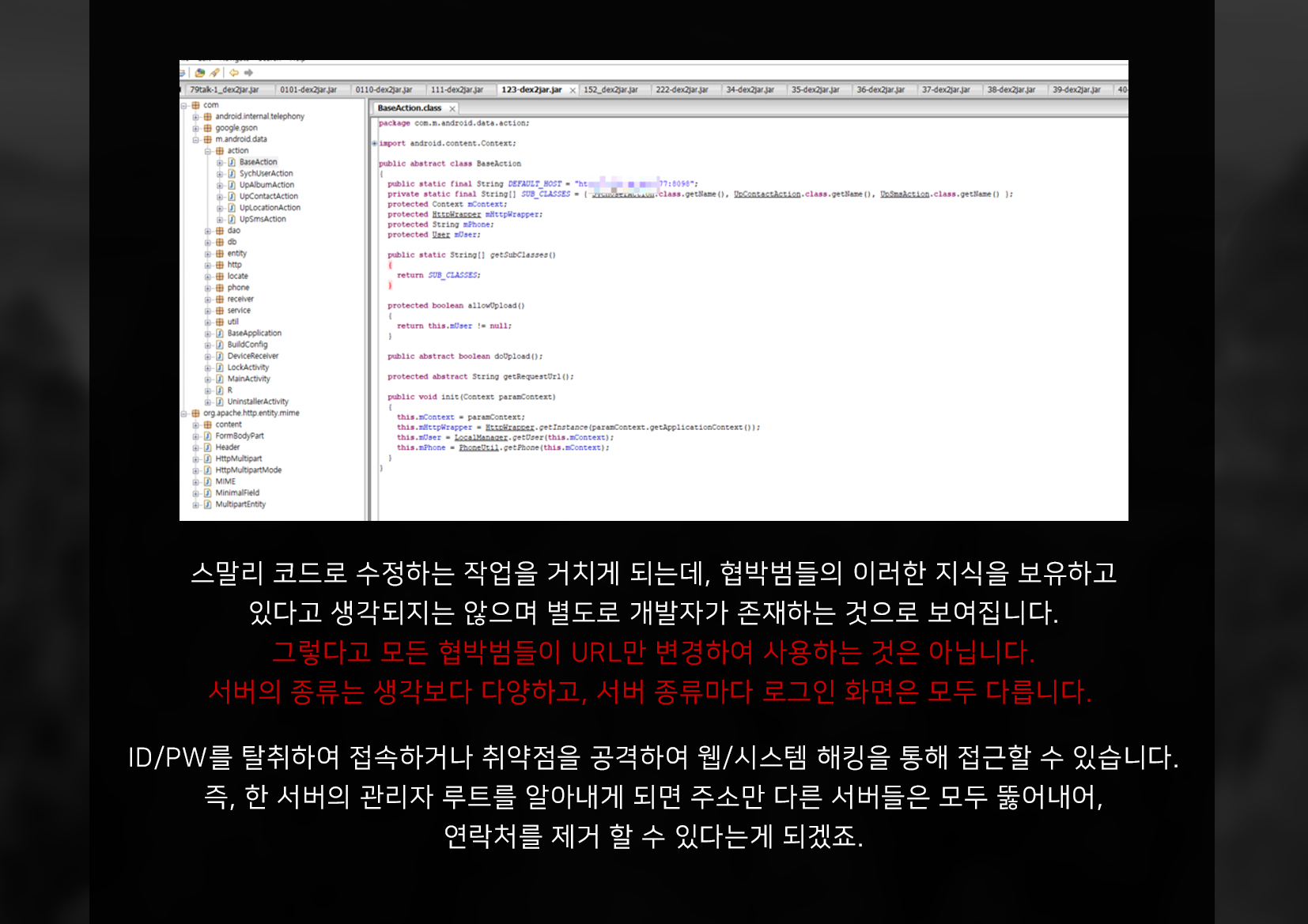The width and height of the screenshot is (1308, 924).
Task: Click the com package icon
Action: [x=195, y=105]
